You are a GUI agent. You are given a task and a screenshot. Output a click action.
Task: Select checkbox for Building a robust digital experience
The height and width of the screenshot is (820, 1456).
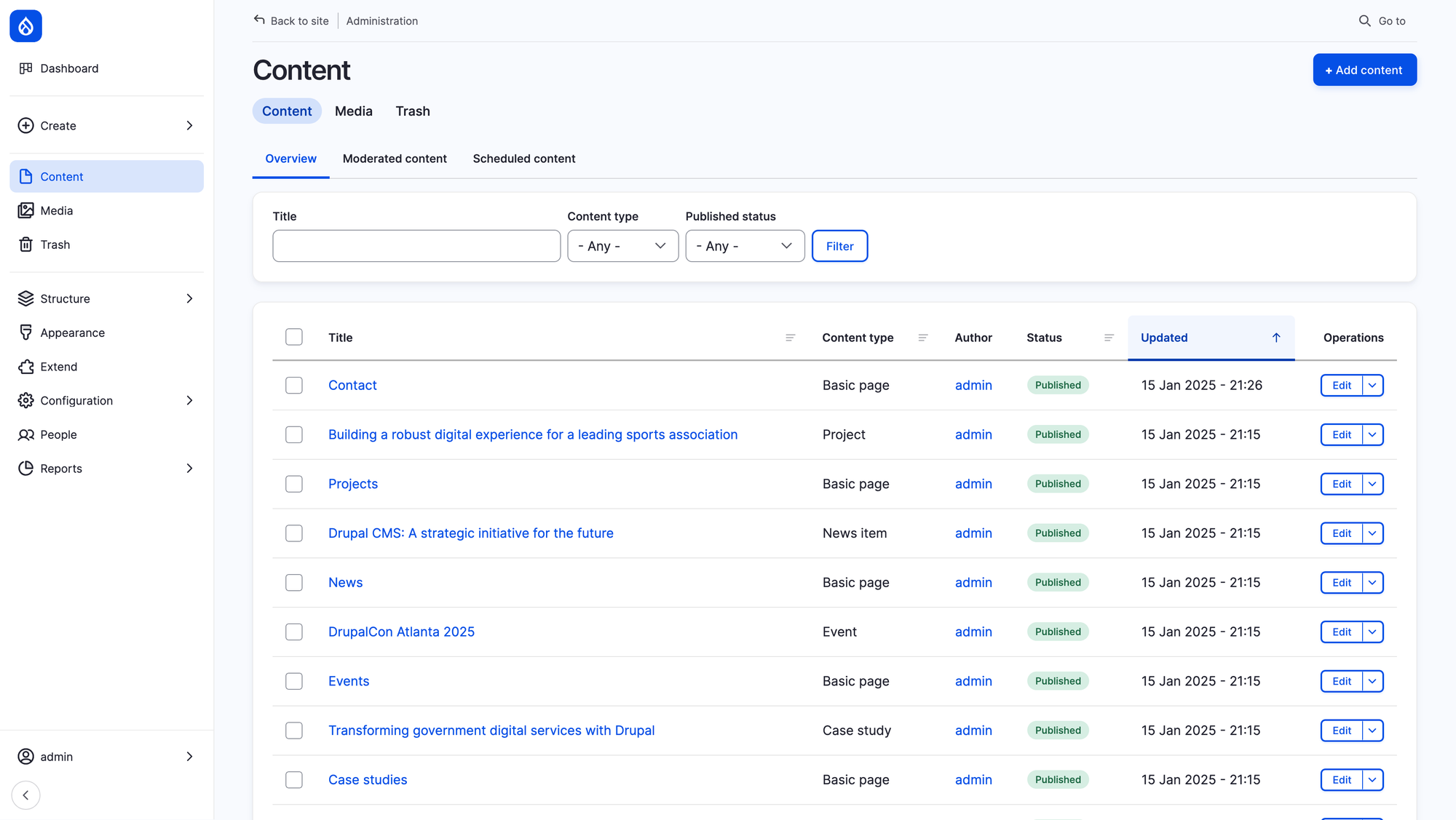coord(294,435)
